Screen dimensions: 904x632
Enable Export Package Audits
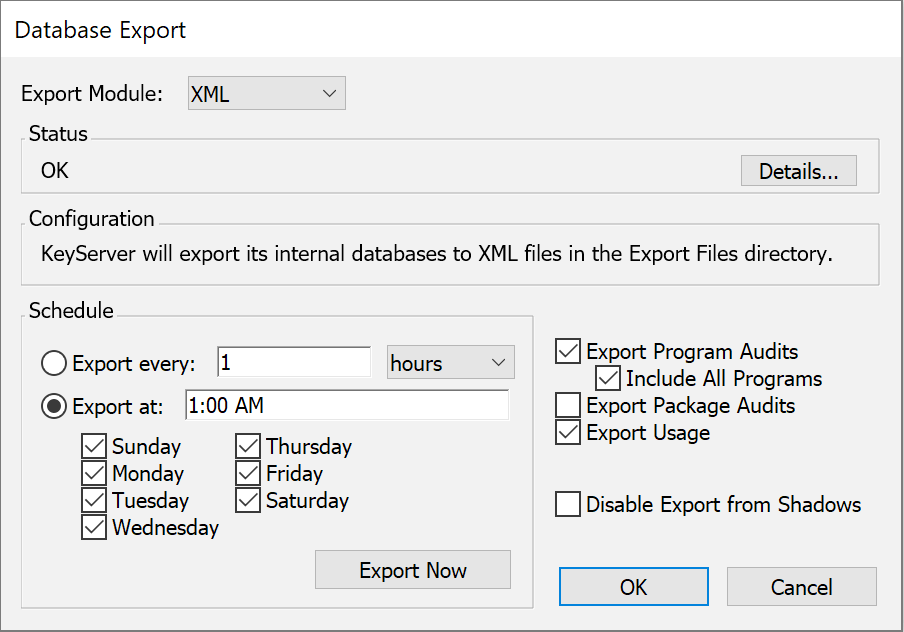(568, 405)
